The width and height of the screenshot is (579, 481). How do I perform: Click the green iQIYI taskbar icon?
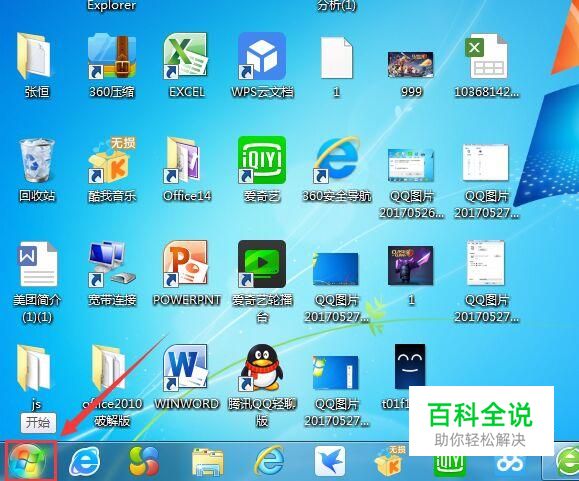click(x=449, y=465)
